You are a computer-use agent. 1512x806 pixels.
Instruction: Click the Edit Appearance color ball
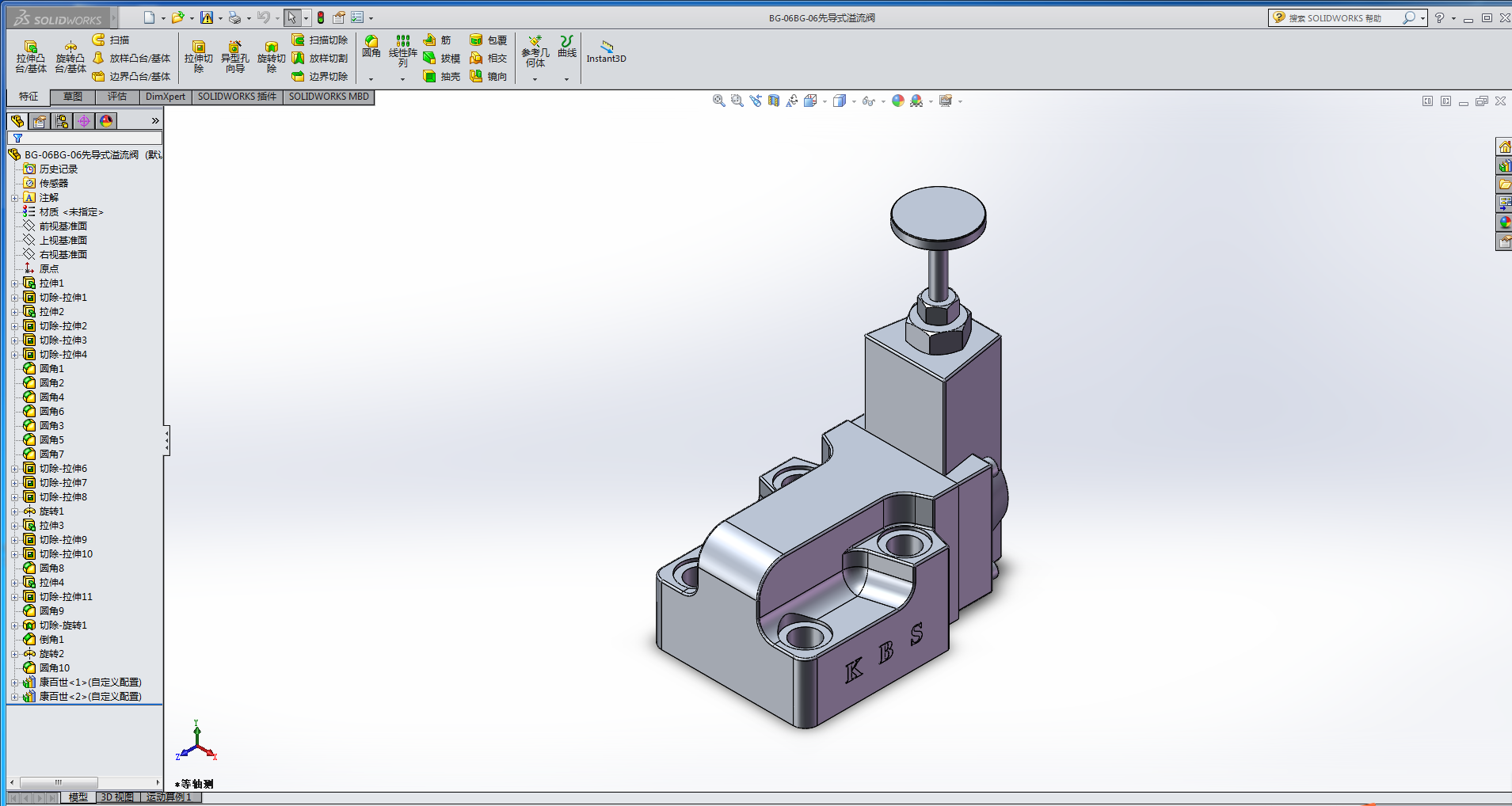pyautogui.click(x=897, y=101)
